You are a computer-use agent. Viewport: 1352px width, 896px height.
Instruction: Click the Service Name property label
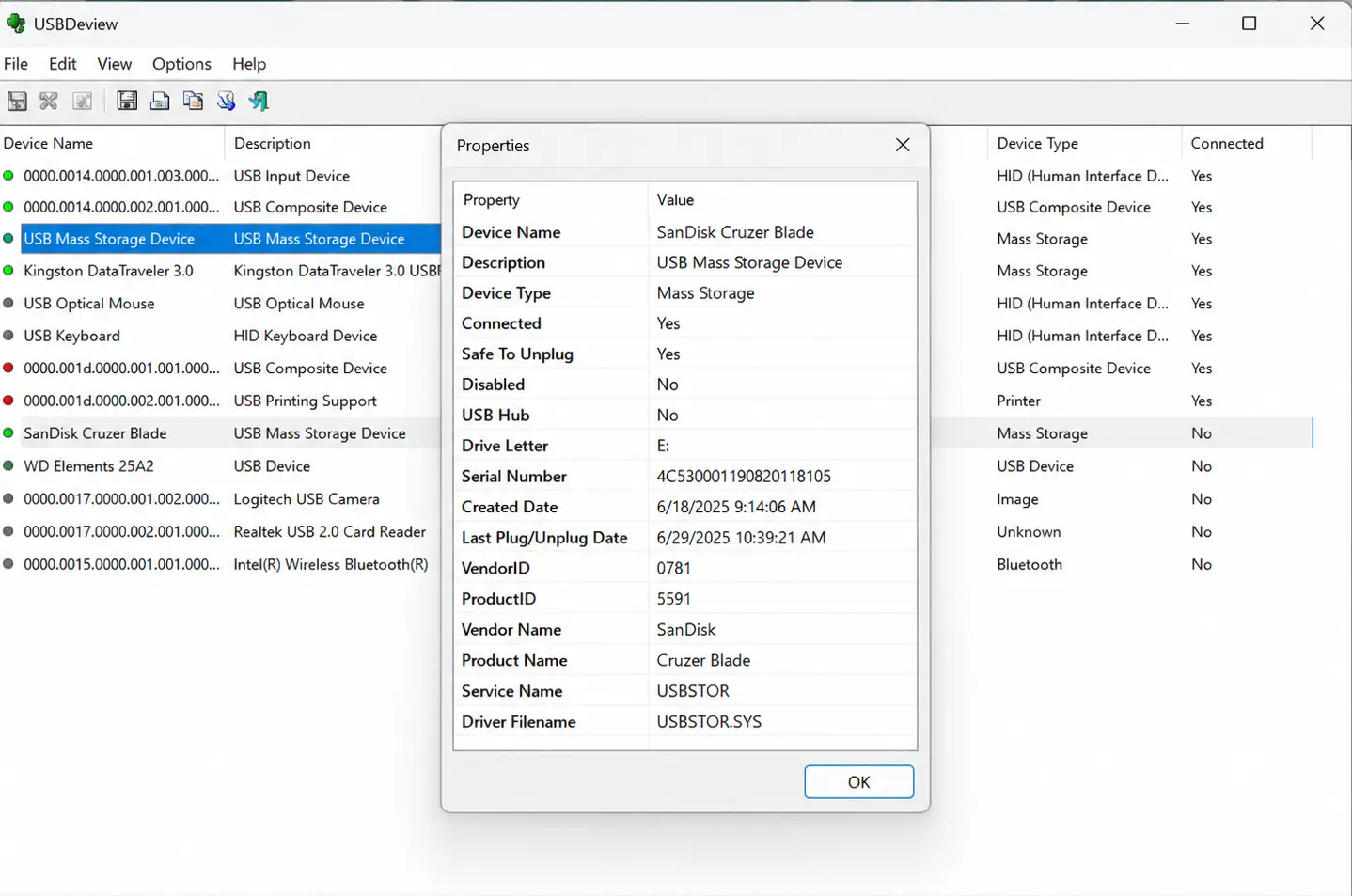pyautogui.click(x=512, y=691)
